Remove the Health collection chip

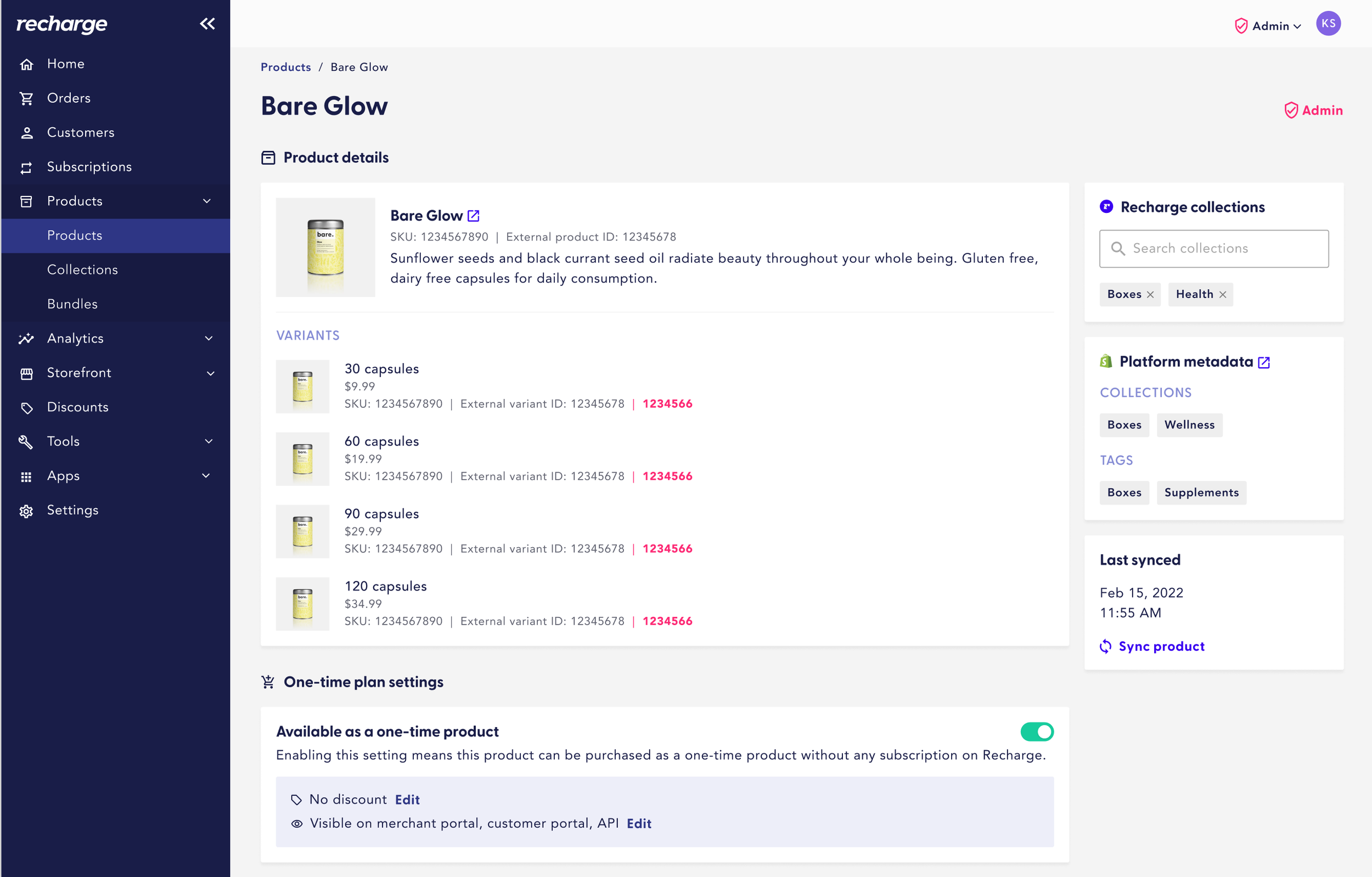tap(1222, 295)
